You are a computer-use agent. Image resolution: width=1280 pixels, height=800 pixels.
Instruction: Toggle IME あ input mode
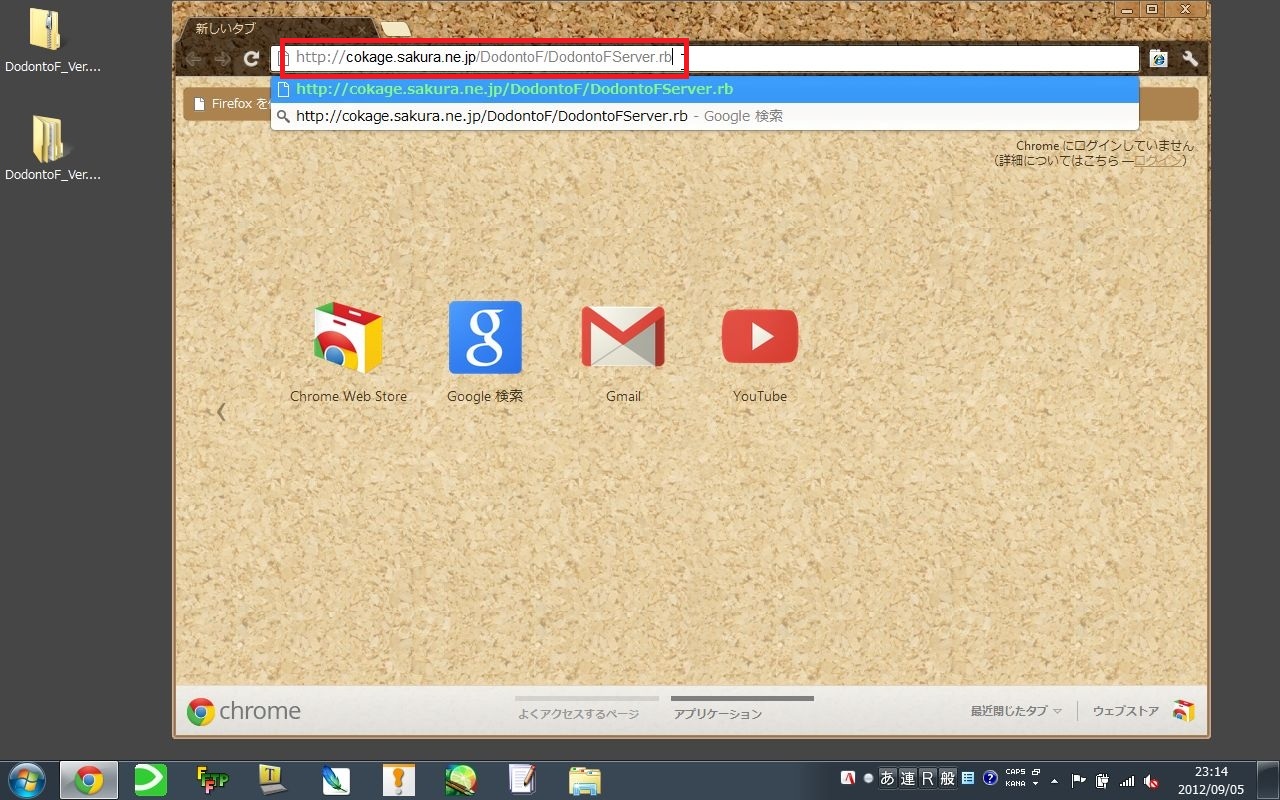[887, 779]
